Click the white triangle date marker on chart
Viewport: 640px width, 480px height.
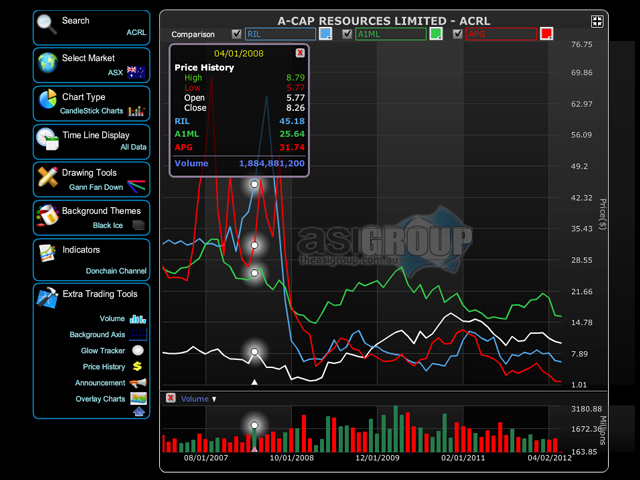tap(254, 382)
